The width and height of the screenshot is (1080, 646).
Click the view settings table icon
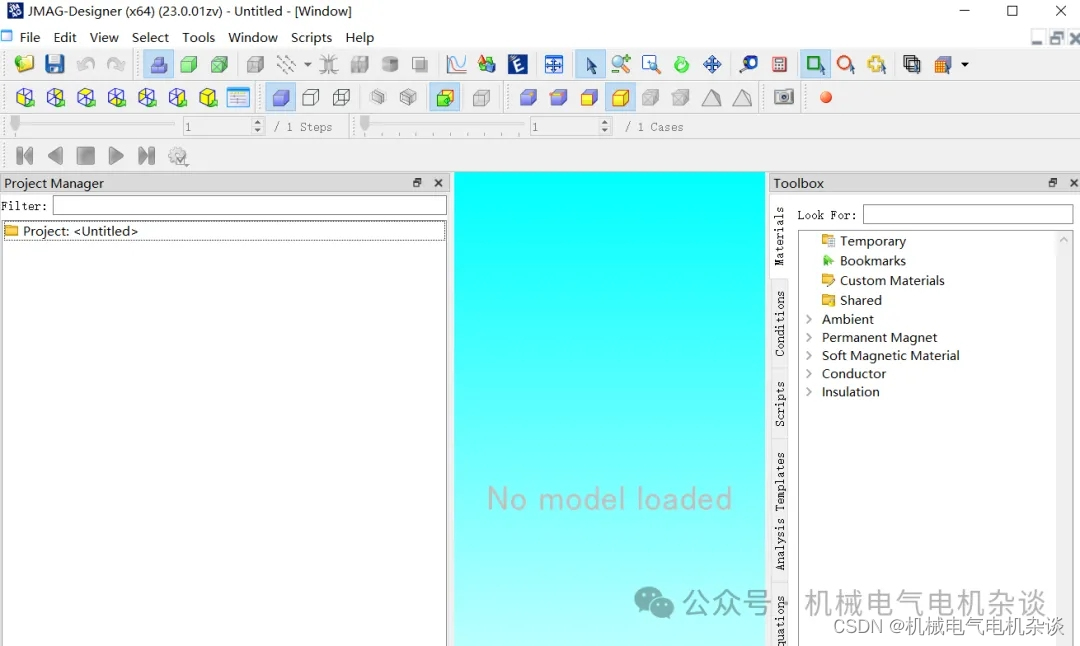tap(238, 98)
